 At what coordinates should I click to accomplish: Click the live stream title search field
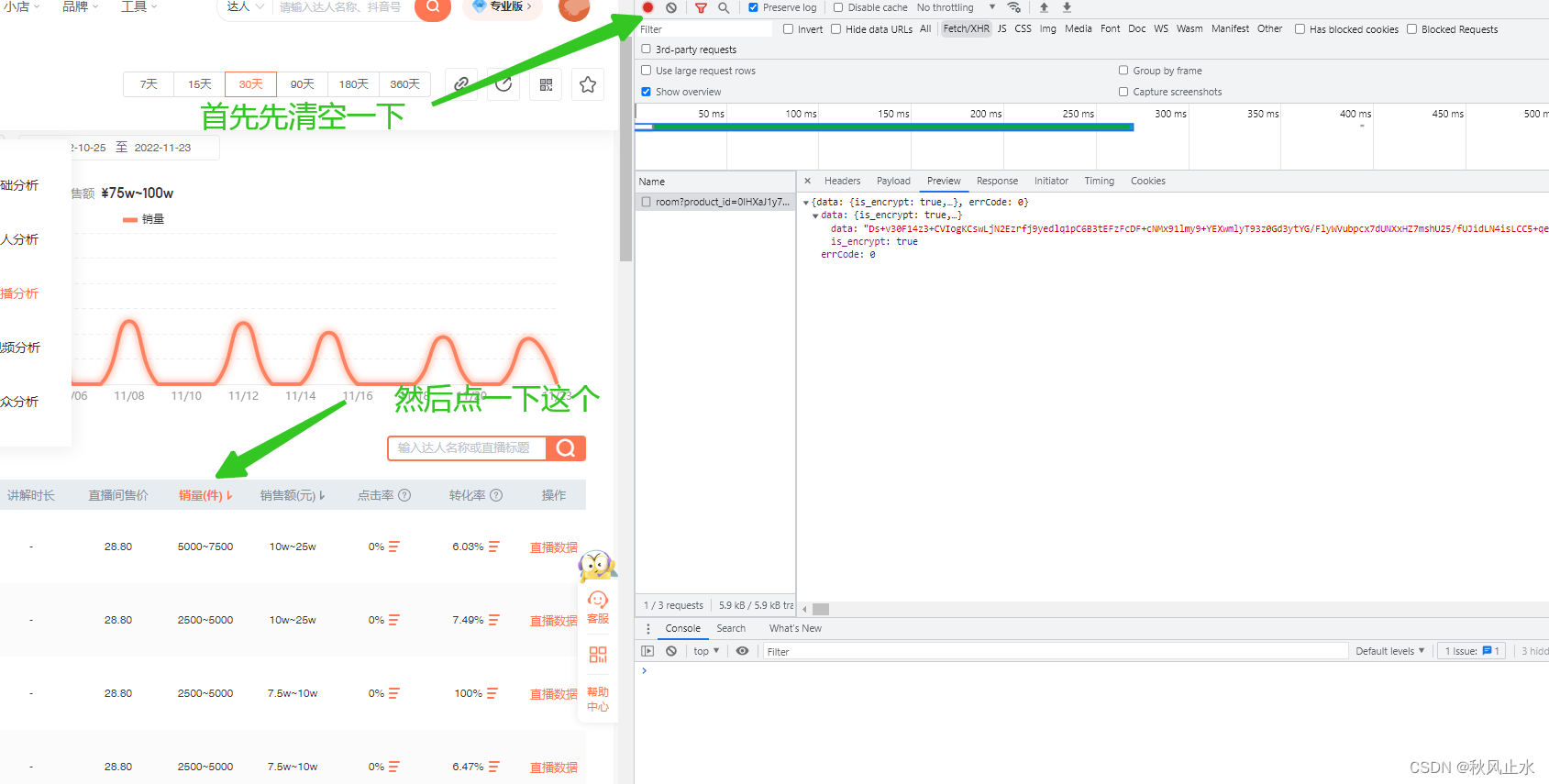[x=467, y=447]
